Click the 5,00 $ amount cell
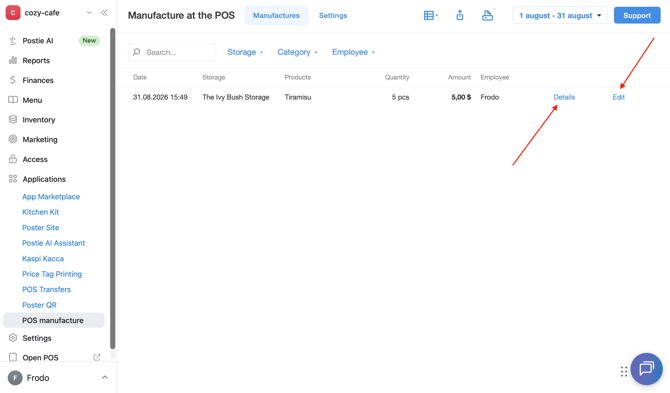Viewport: 670px width, 393px height. coord(461,97)
